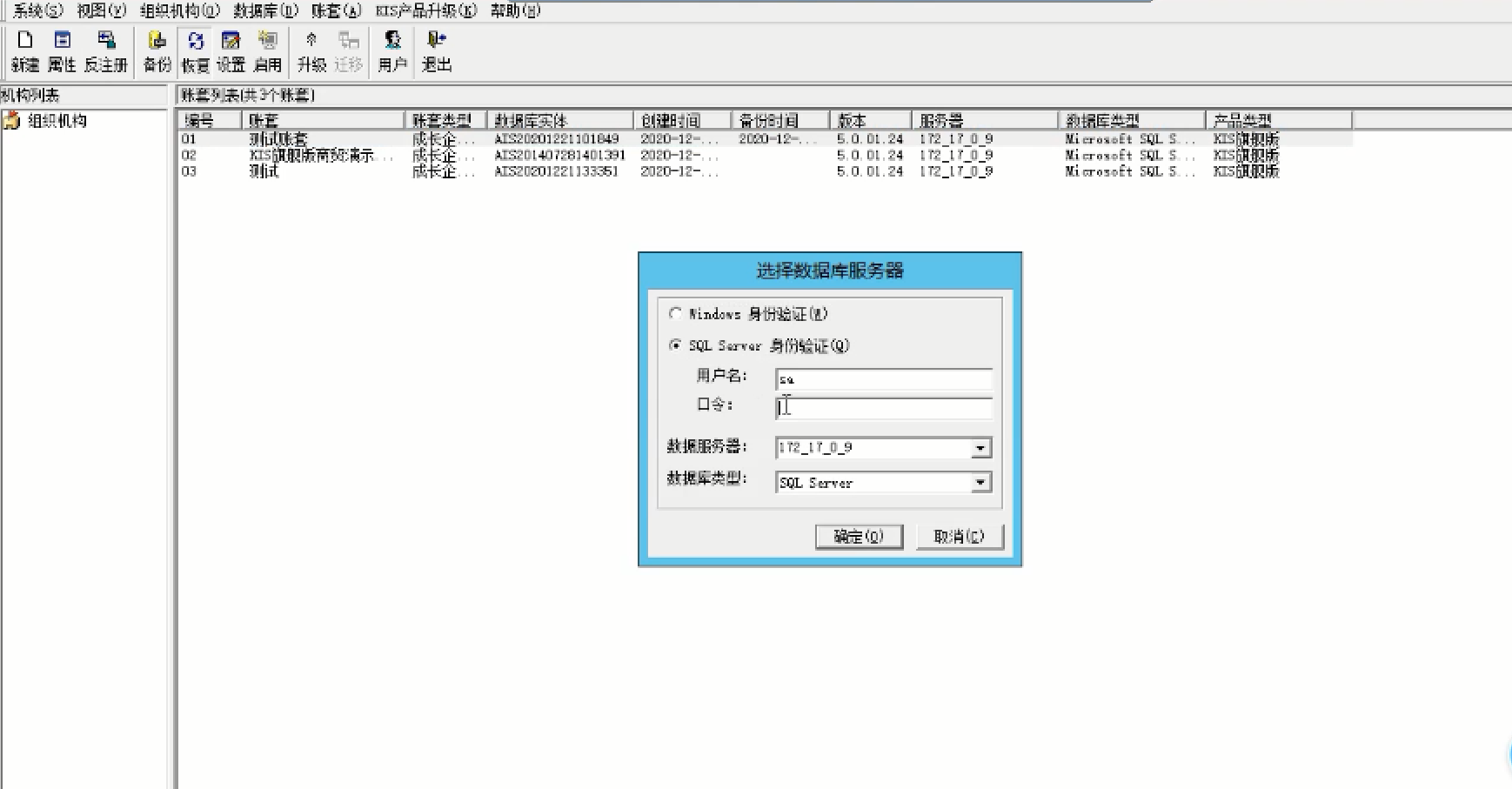The width and height of the screenshot is (1512, 789).
Task: Select the 组织机构 tree item
Action: tap(57, 121)
